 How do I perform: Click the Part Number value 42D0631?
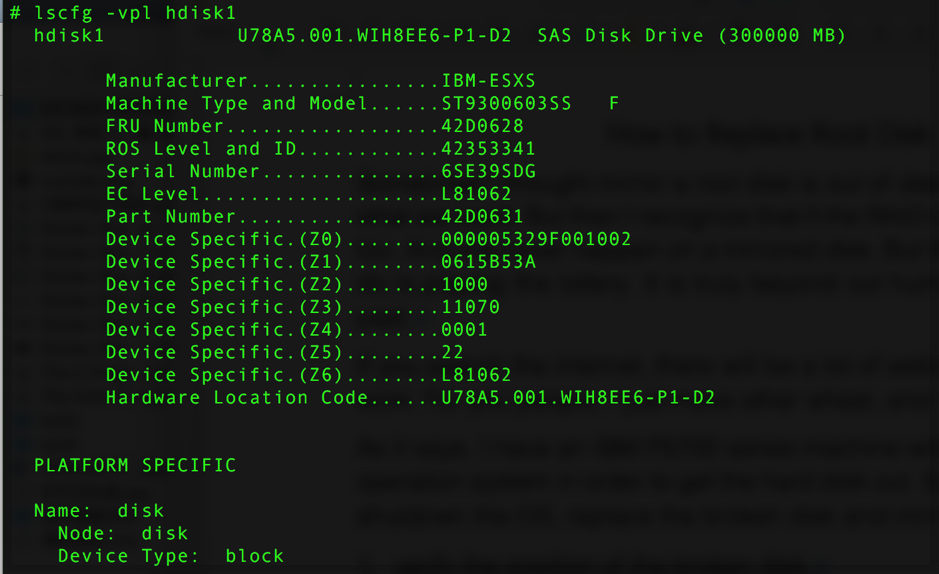coord(482,217)
